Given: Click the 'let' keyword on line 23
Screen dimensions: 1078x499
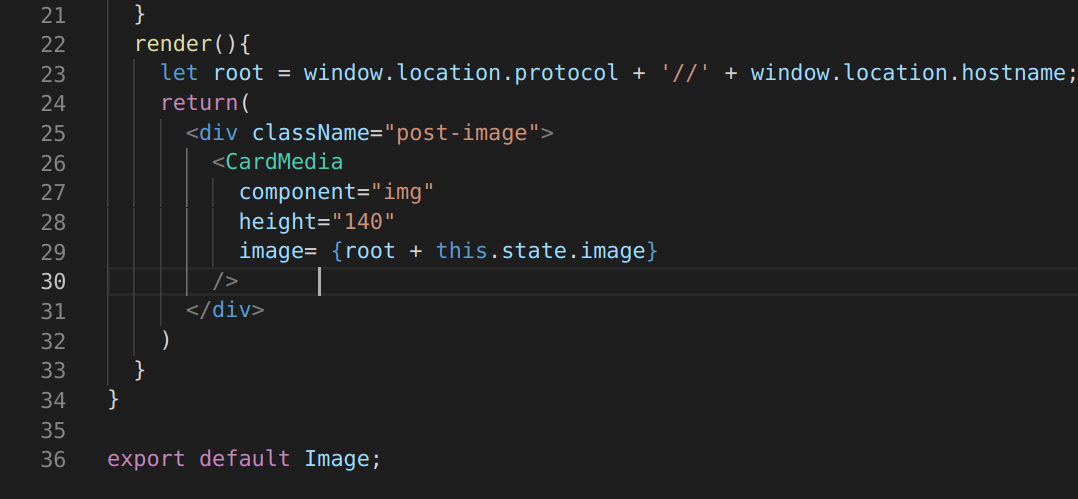Looking at the screenshot, I should (x=179, y=74).
